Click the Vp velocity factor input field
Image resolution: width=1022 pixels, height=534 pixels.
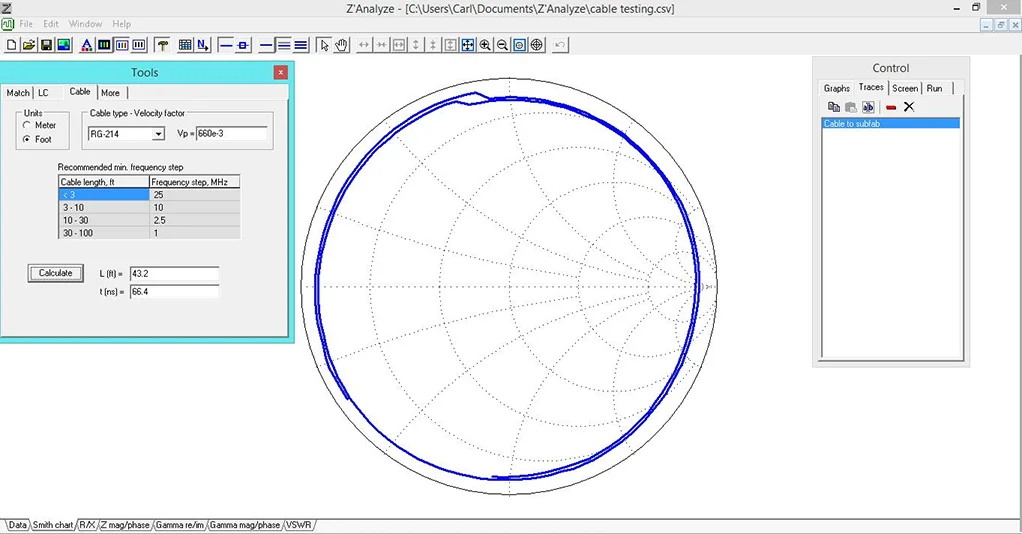(231, 134)
